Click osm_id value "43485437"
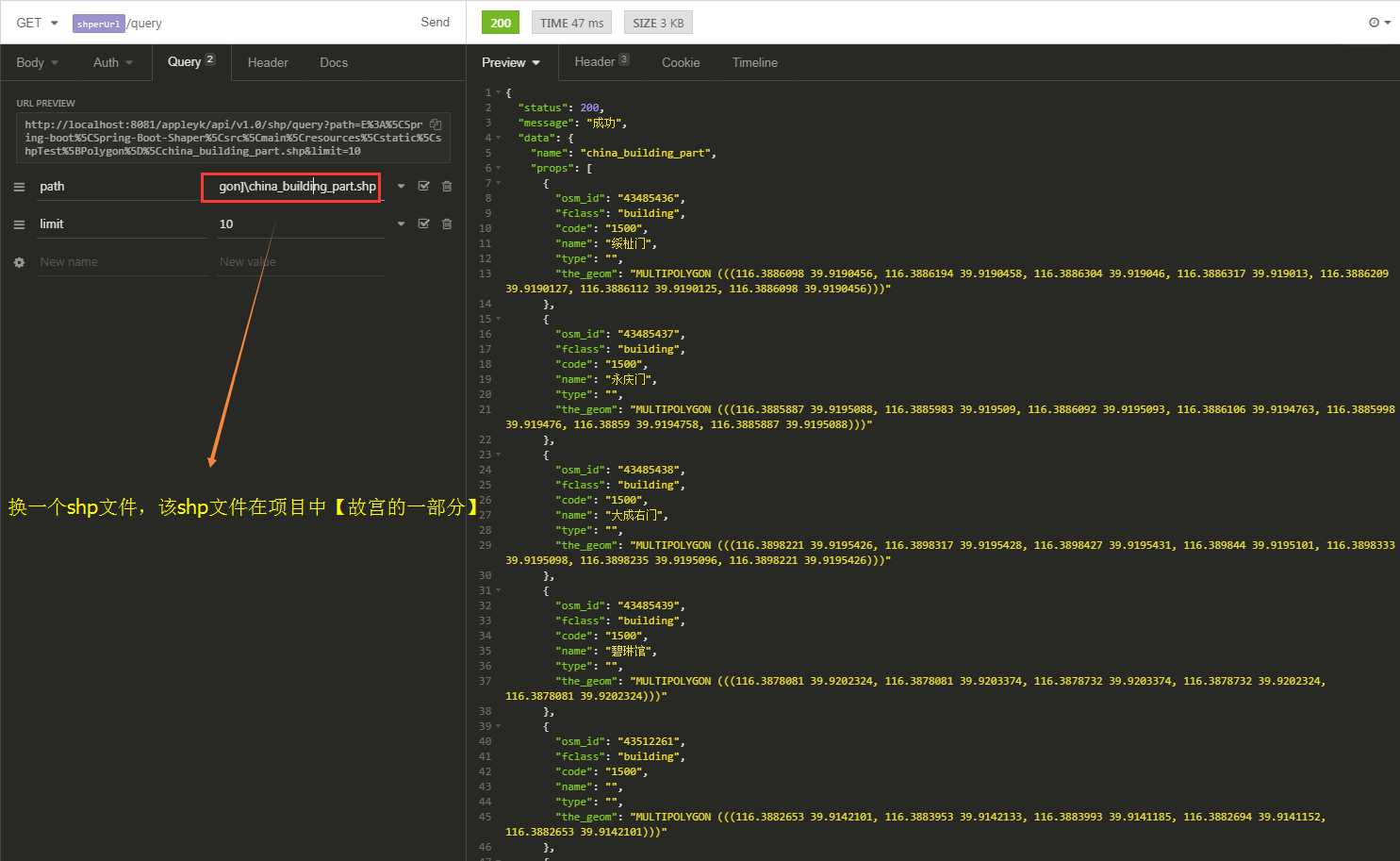1400x861 pixels. click(651, 334)
